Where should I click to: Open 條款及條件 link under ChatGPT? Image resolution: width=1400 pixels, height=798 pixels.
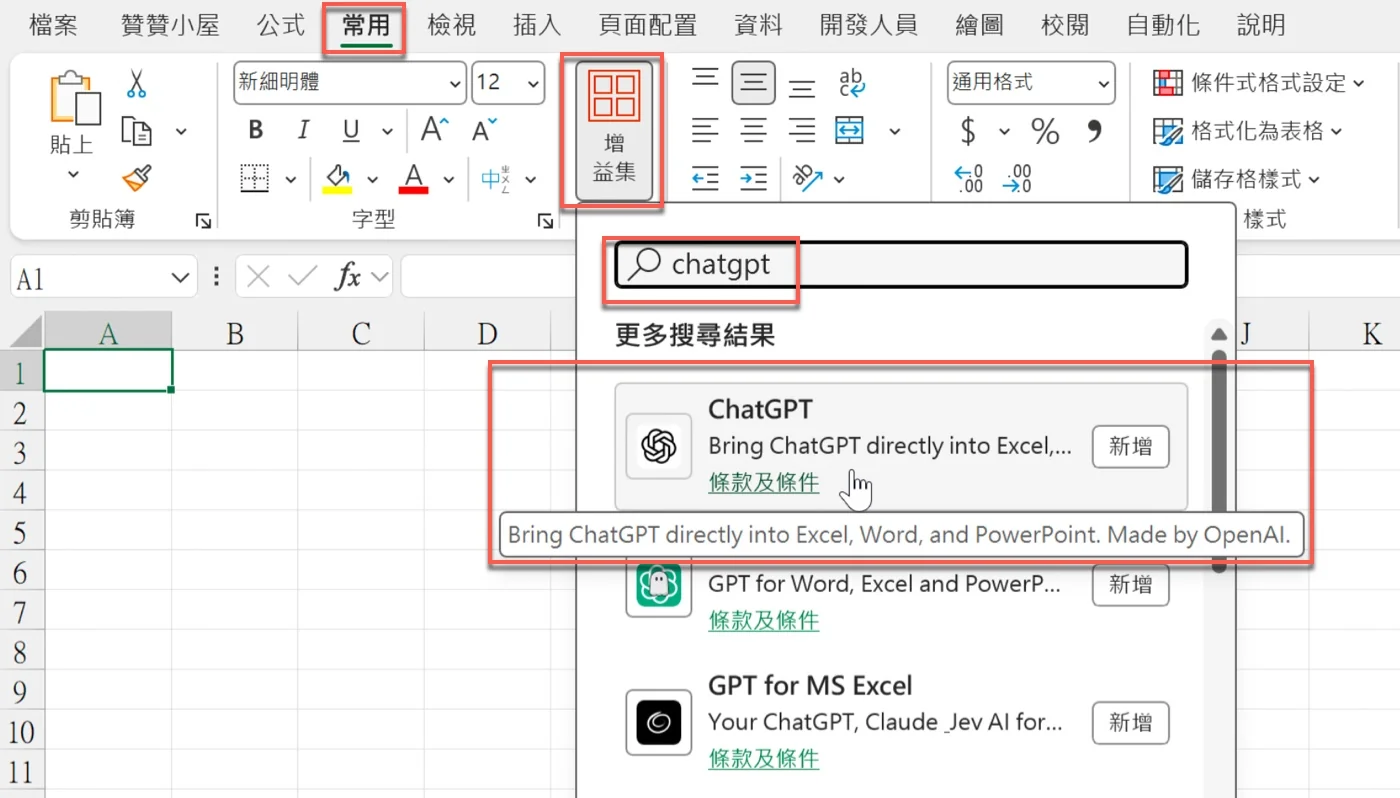click(764, 483)
